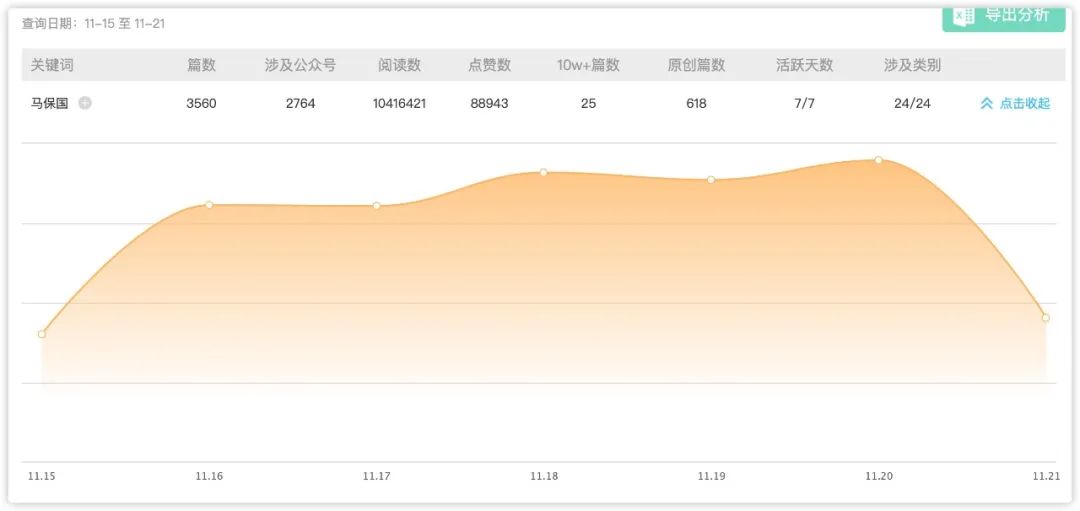
Task: Click the 10w+篇数 column header
Action: 588,65
